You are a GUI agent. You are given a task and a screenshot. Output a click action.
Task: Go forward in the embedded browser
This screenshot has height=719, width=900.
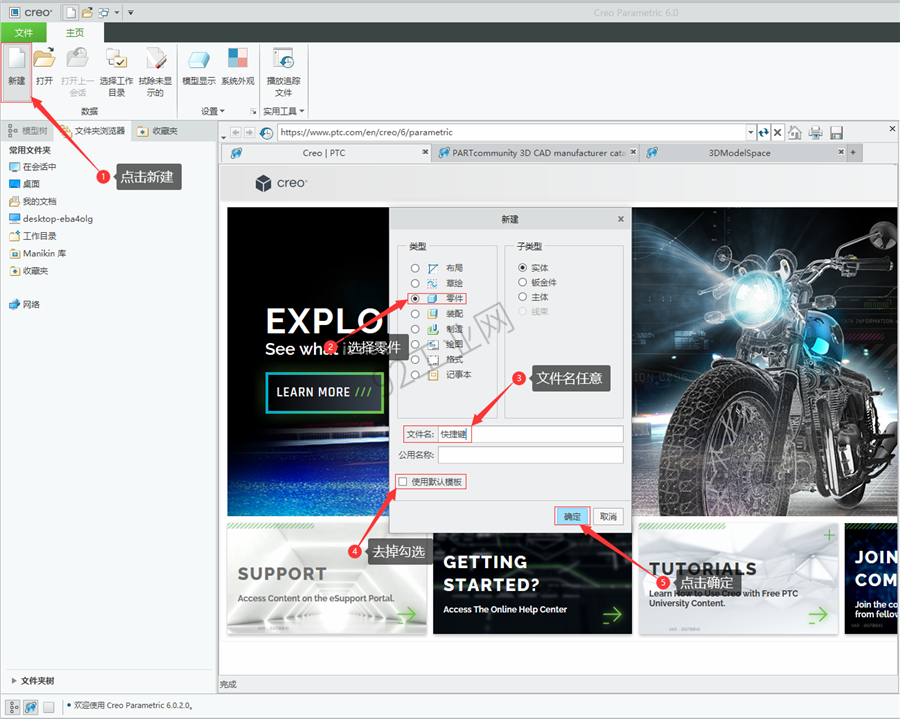pyautogui.click(x=249, y=133)
